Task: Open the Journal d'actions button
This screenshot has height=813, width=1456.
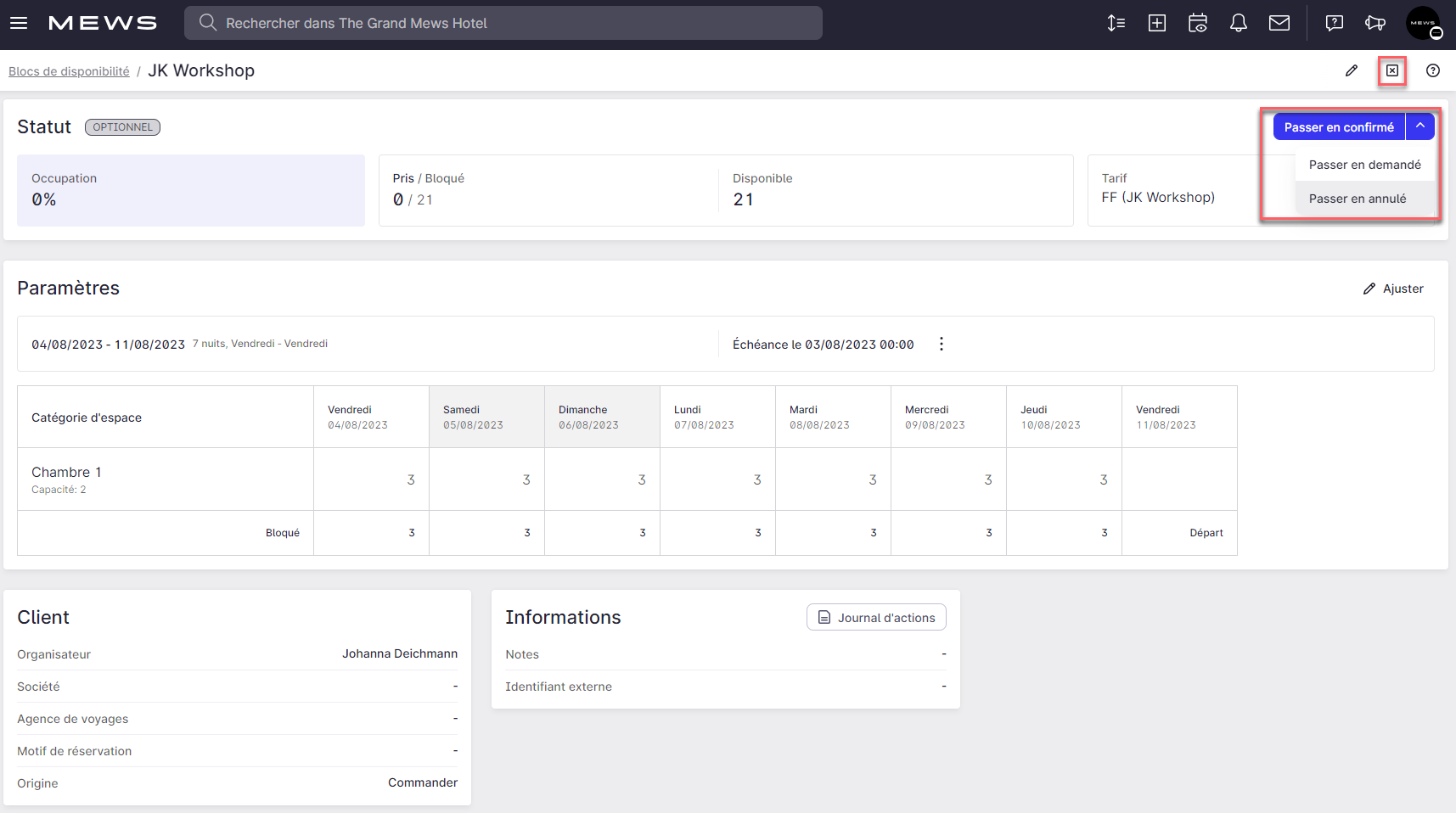Action: 876,618
